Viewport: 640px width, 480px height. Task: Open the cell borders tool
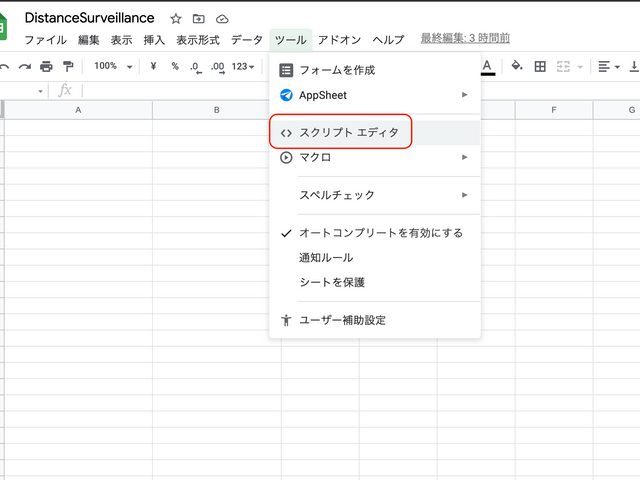[x=540, y=67]
